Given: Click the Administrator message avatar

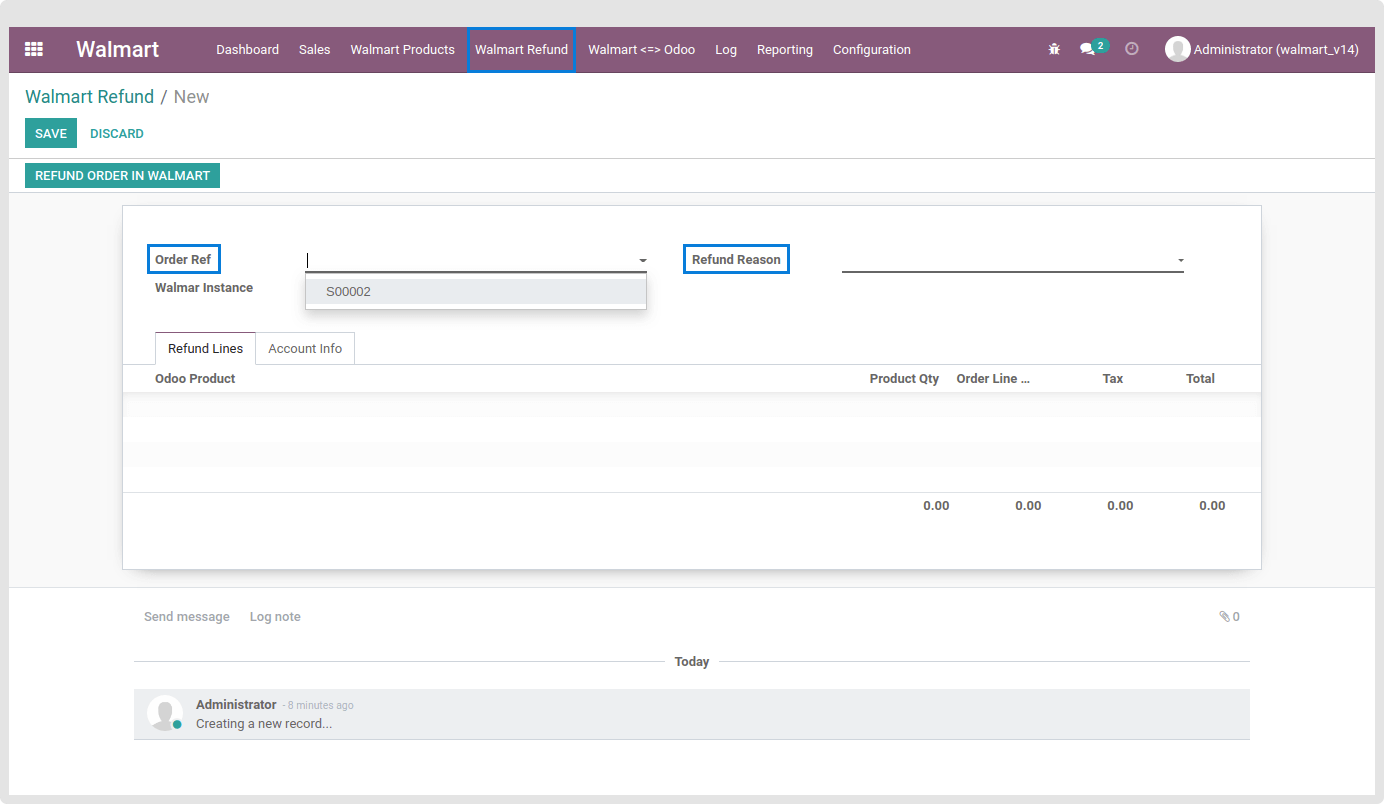Looking at the screenshot, I should point(164,713).
